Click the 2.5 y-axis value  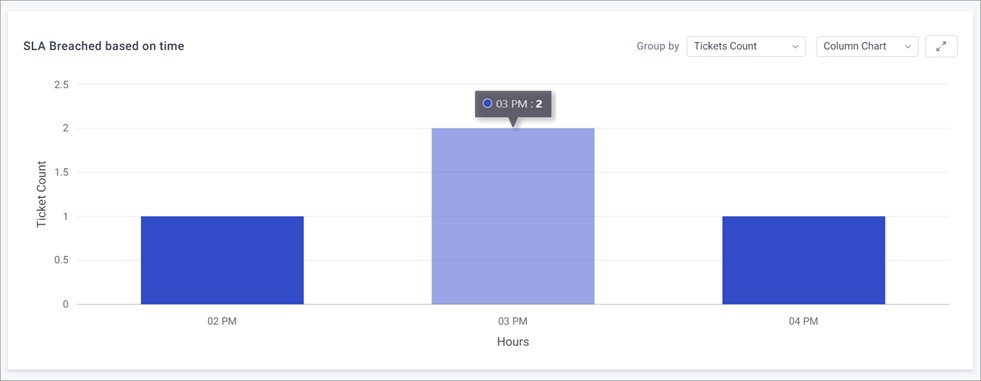pos(61,84)
